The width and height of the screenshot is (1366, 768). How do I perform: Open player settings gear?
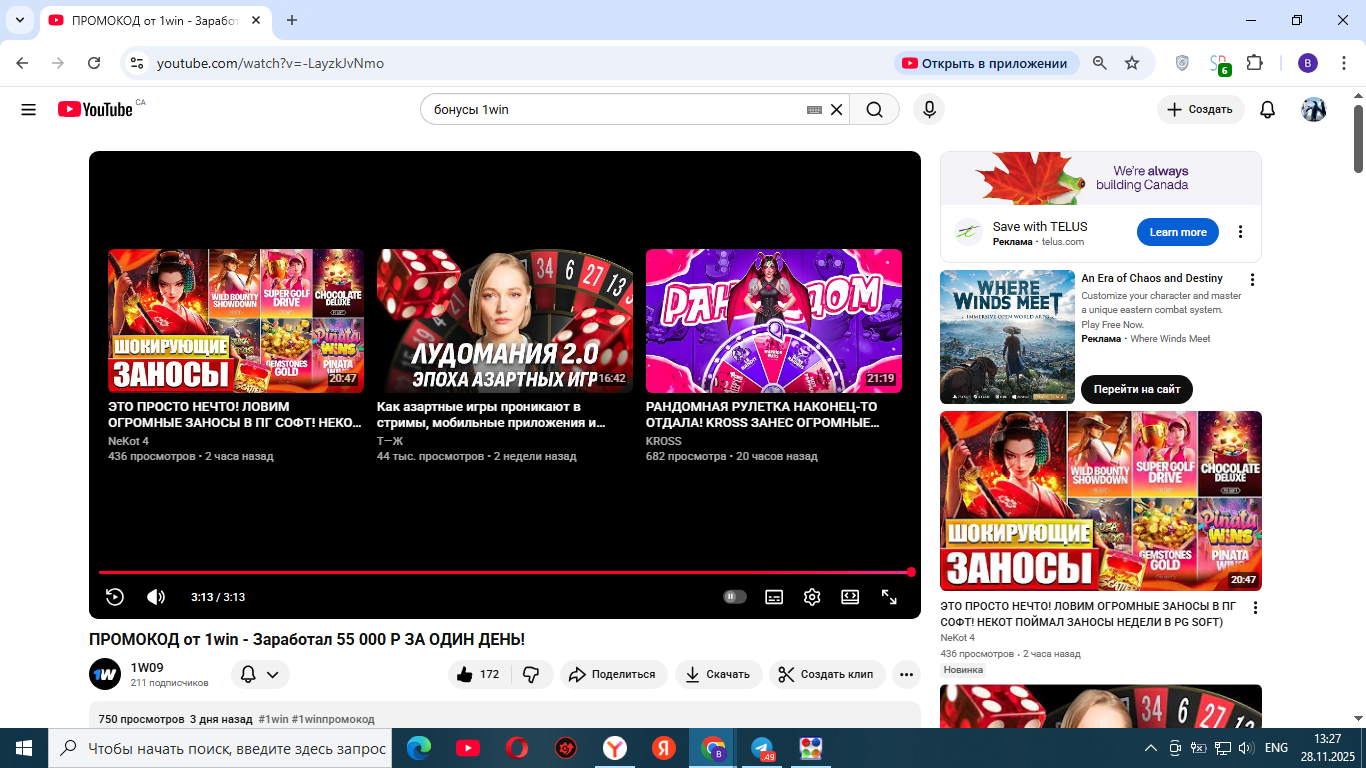[812, 597]
